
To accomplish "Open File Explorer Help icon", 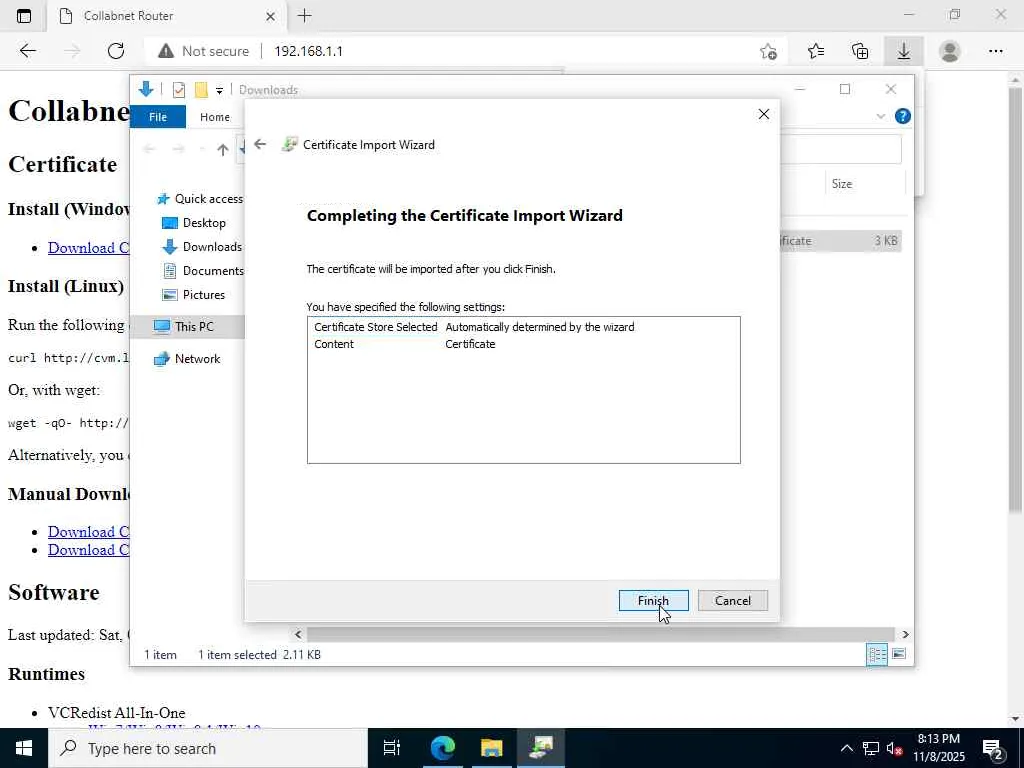I will [903, 116].
